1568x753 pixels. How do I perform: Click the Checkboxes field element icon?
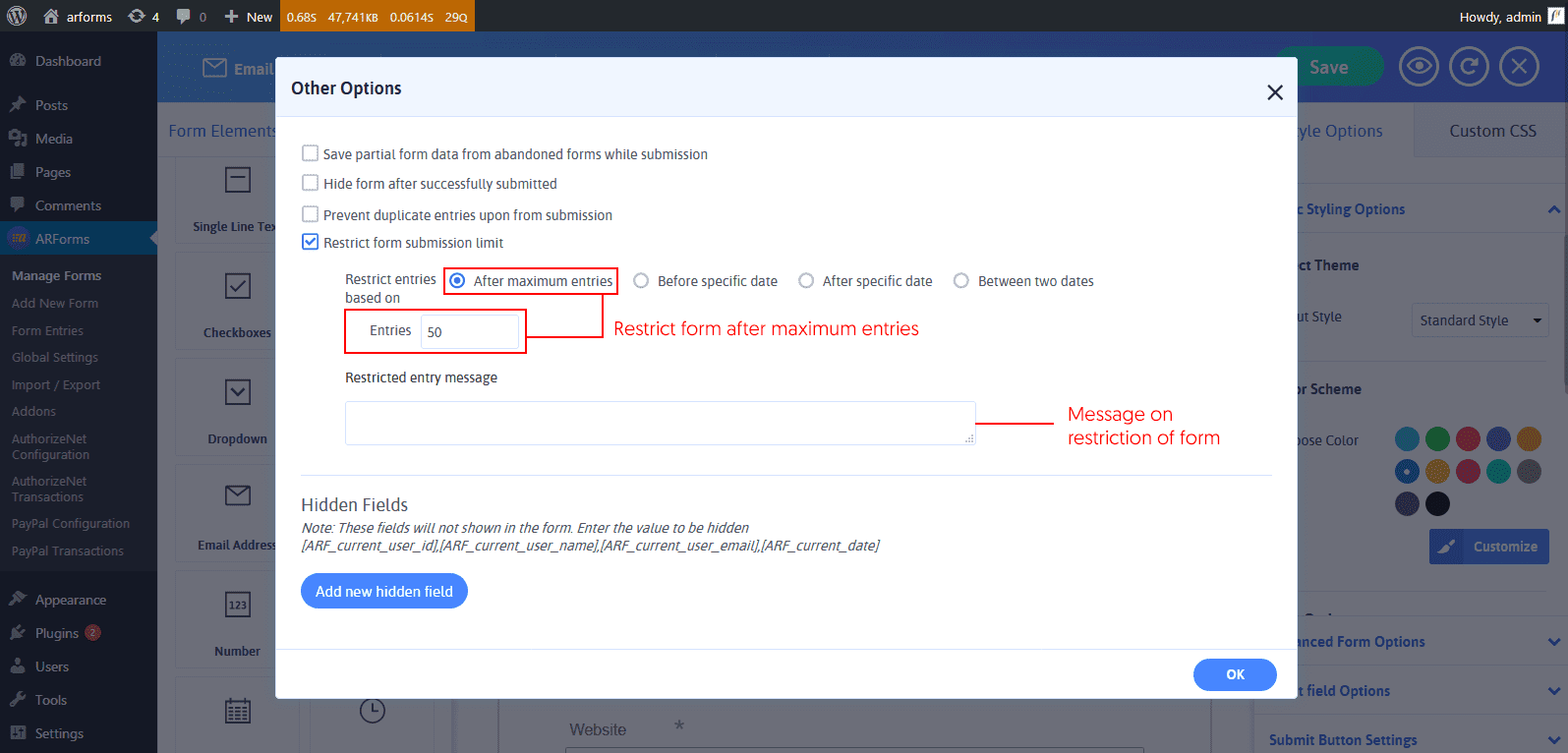238,286
